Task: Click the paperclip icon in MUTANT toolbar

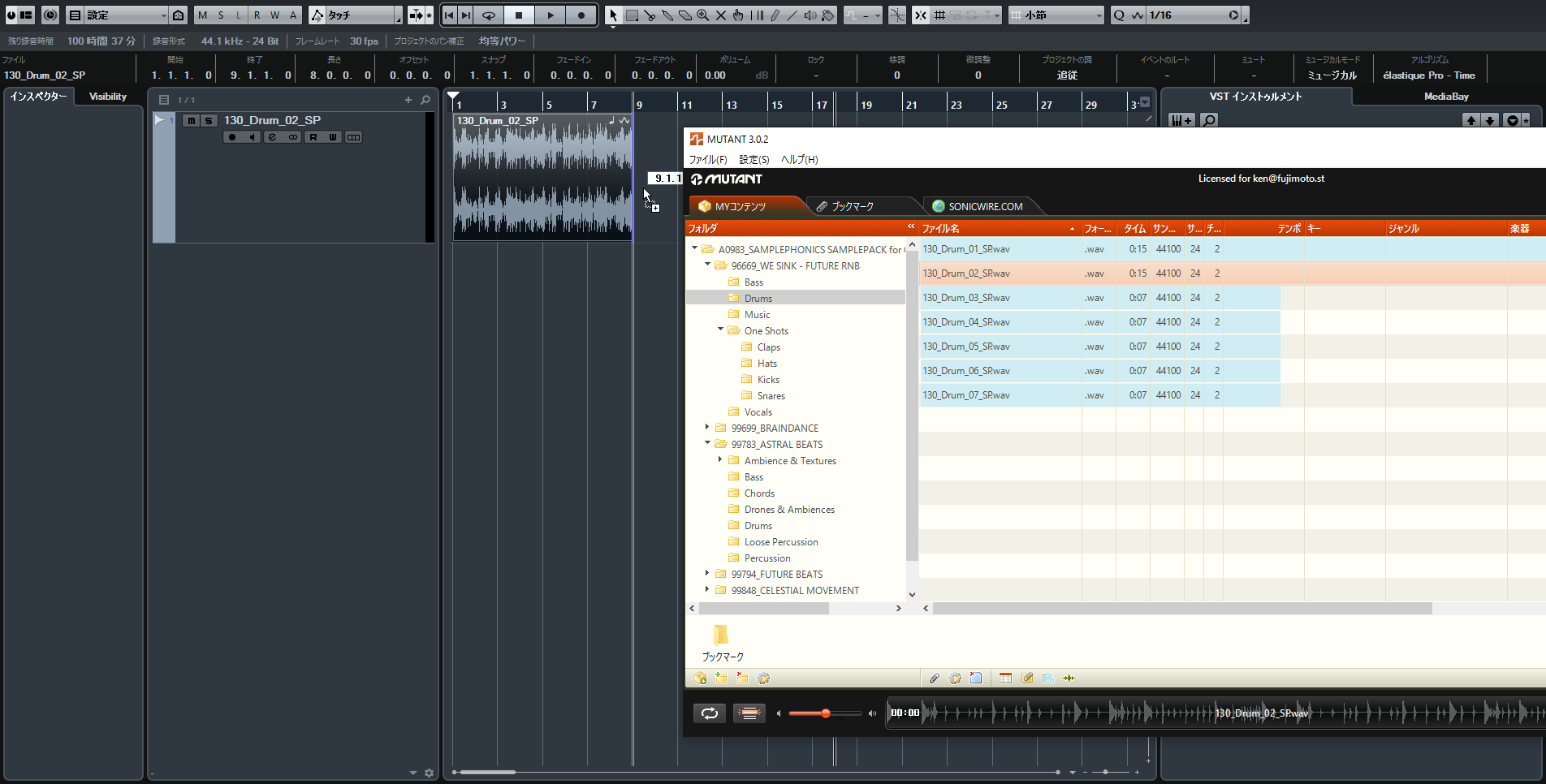Action: 935,678
